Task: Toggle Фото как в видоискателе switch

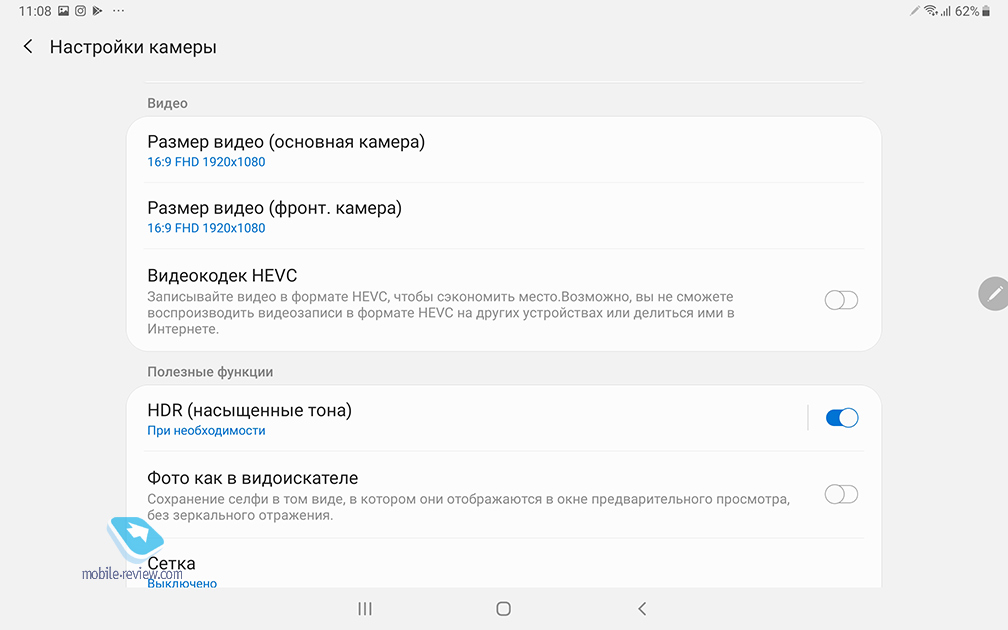Action: [841, 494]
